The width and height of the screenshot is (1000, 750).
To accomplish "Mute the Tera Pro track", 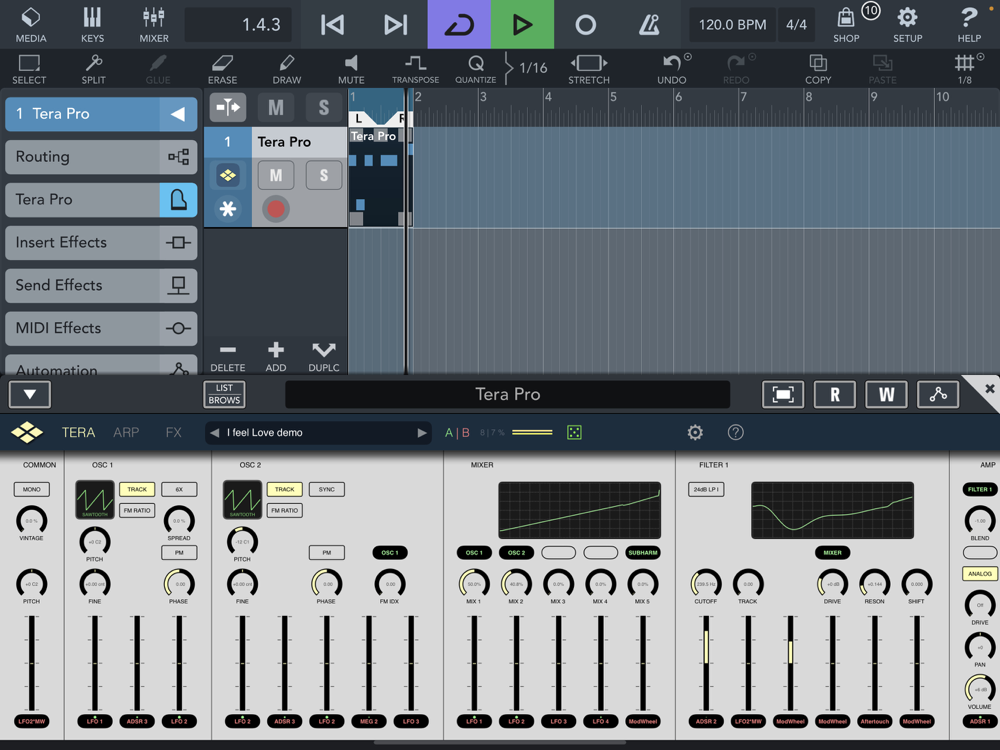I will tap(276, 176).
